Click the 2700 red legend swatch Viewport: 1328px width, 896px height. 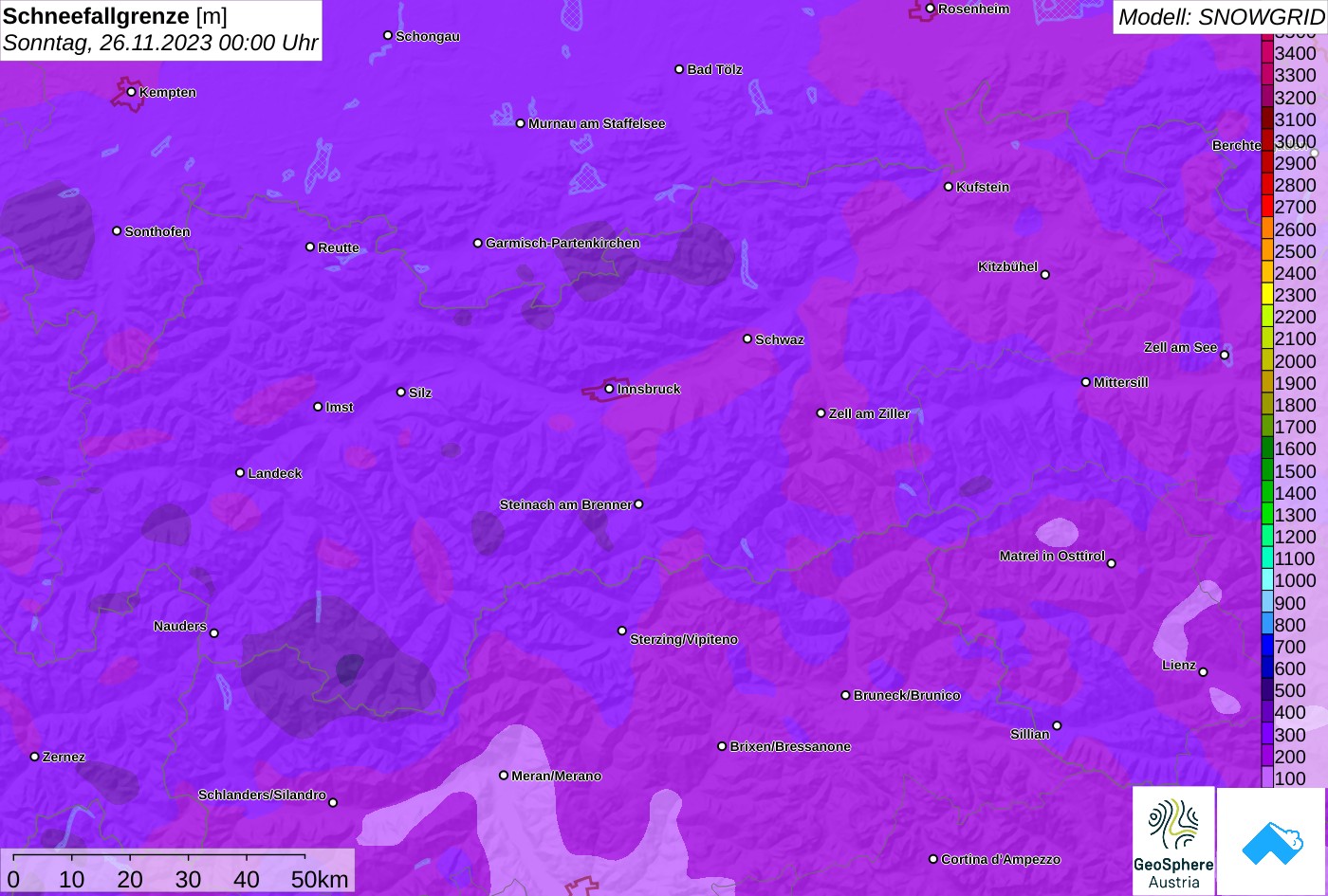[x=1266, y=207]
